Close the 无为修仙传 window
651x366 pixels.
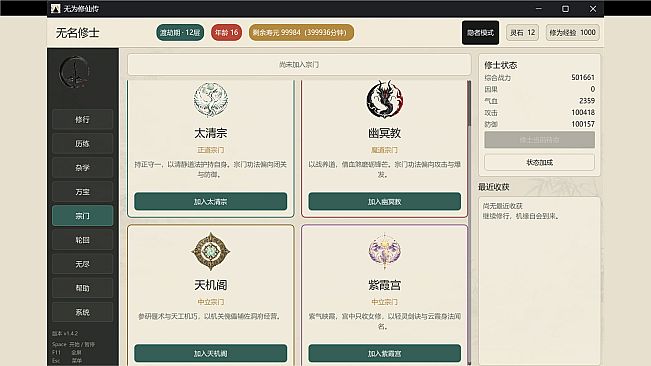click(x=593, y=8)
